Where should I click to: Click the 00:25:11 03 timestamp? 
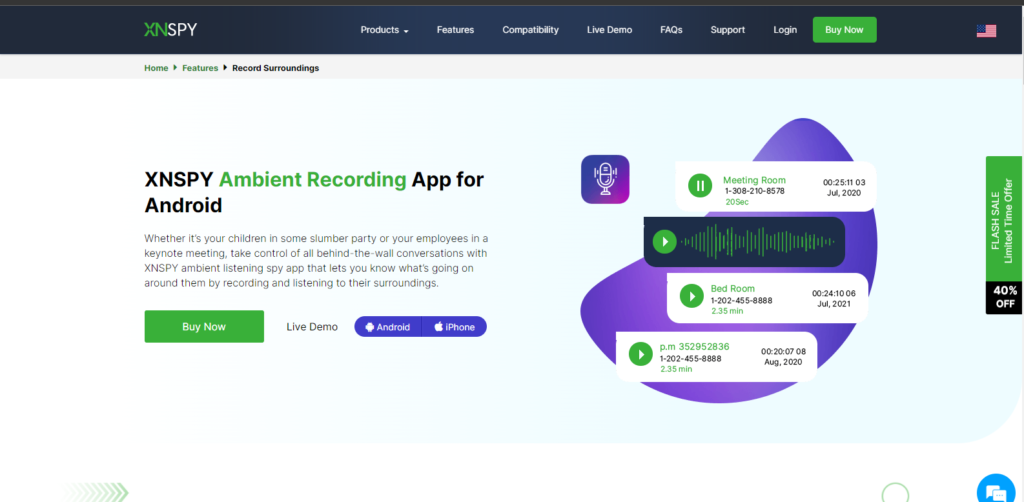(844, 182)
